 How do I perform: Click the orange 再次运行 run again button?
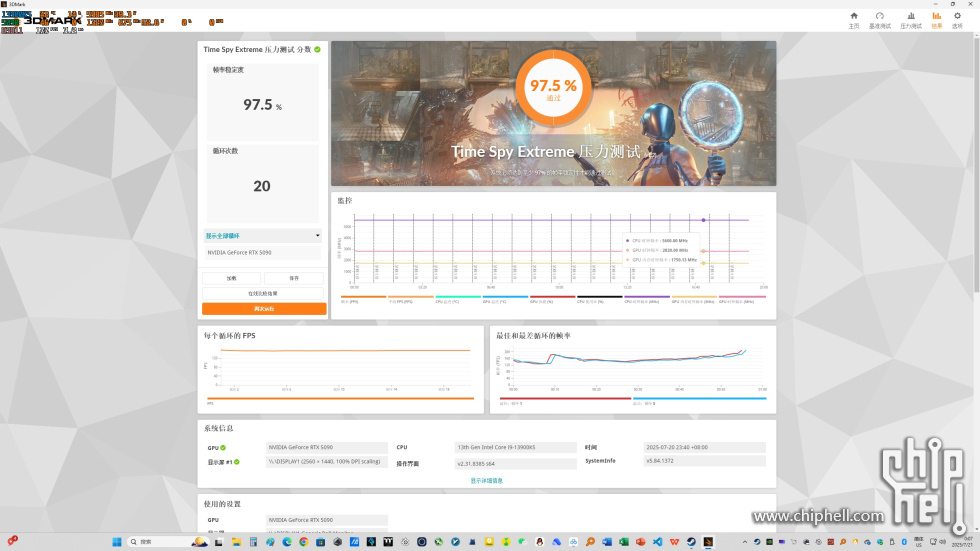coord(264,309)
